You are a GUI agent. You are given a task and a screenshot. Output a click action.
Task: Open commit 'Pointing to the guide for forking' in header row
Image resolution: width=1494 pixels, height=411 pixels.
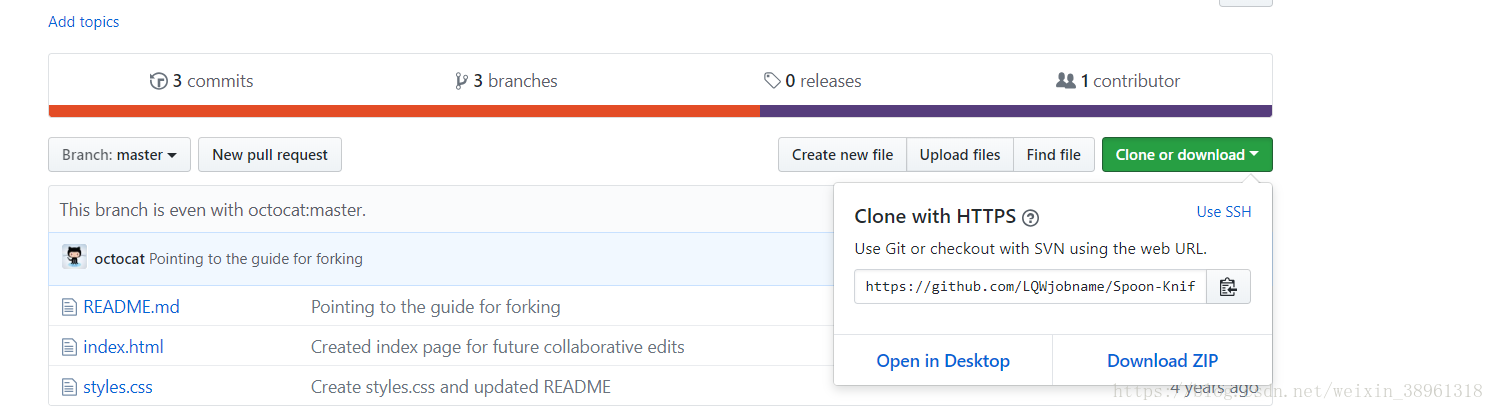pos(256,259)
